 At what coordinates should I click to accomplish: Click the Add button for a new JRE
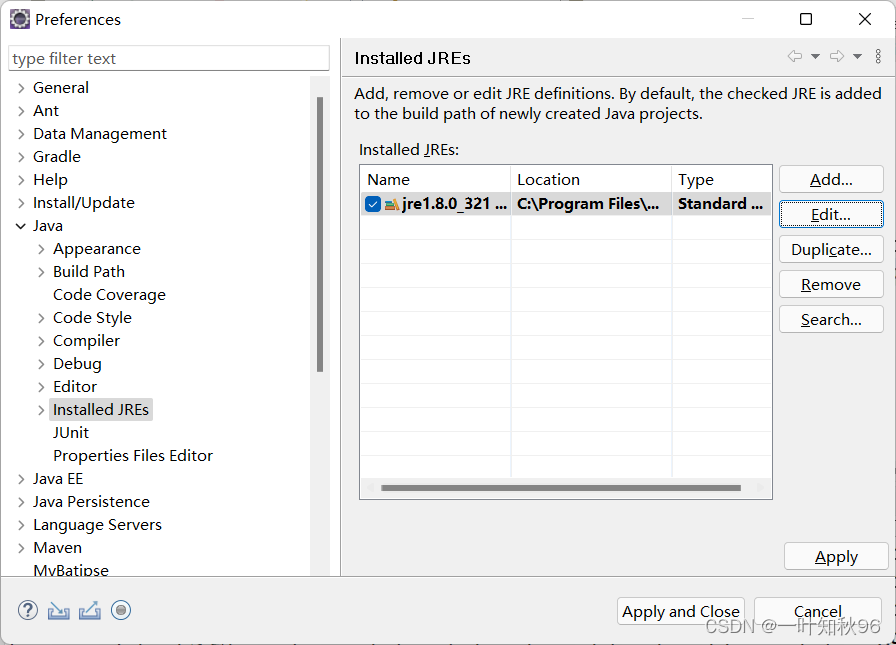[831, 179]
